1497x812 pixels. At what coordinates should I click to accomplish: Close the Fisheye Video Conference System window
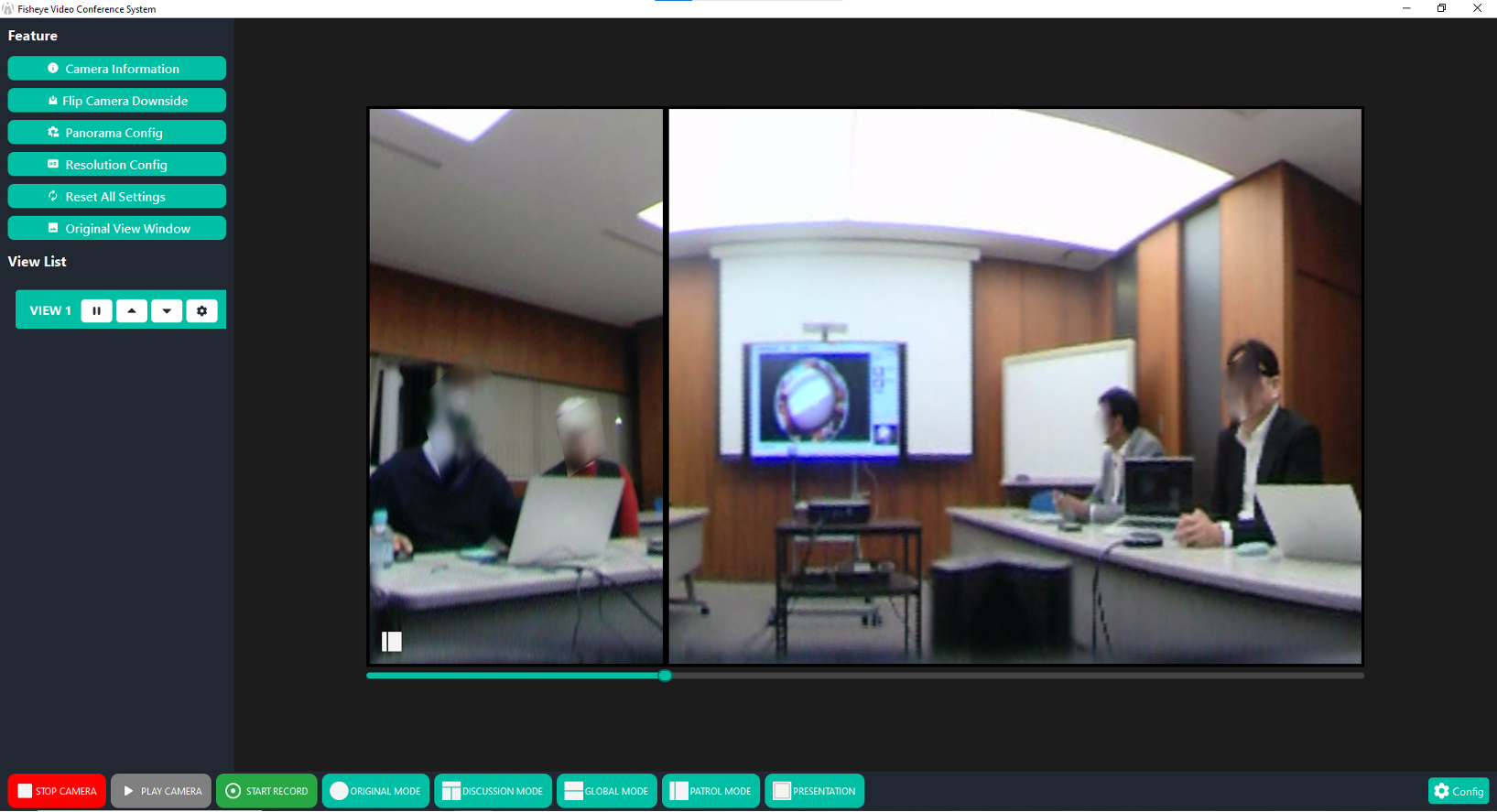point(1477,8)
